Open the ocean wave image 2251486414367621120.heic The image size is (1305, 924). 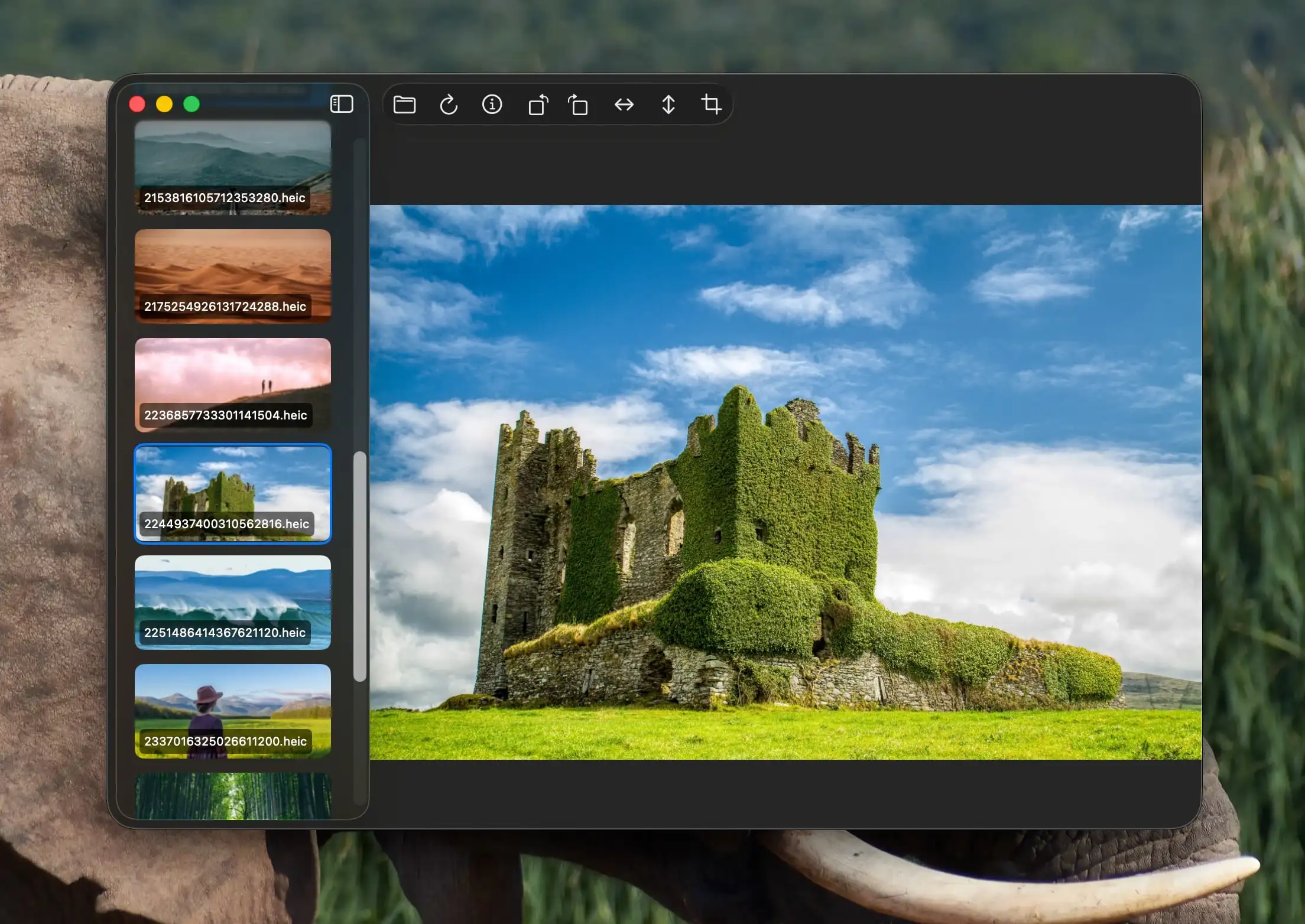(x=232, y=601)
